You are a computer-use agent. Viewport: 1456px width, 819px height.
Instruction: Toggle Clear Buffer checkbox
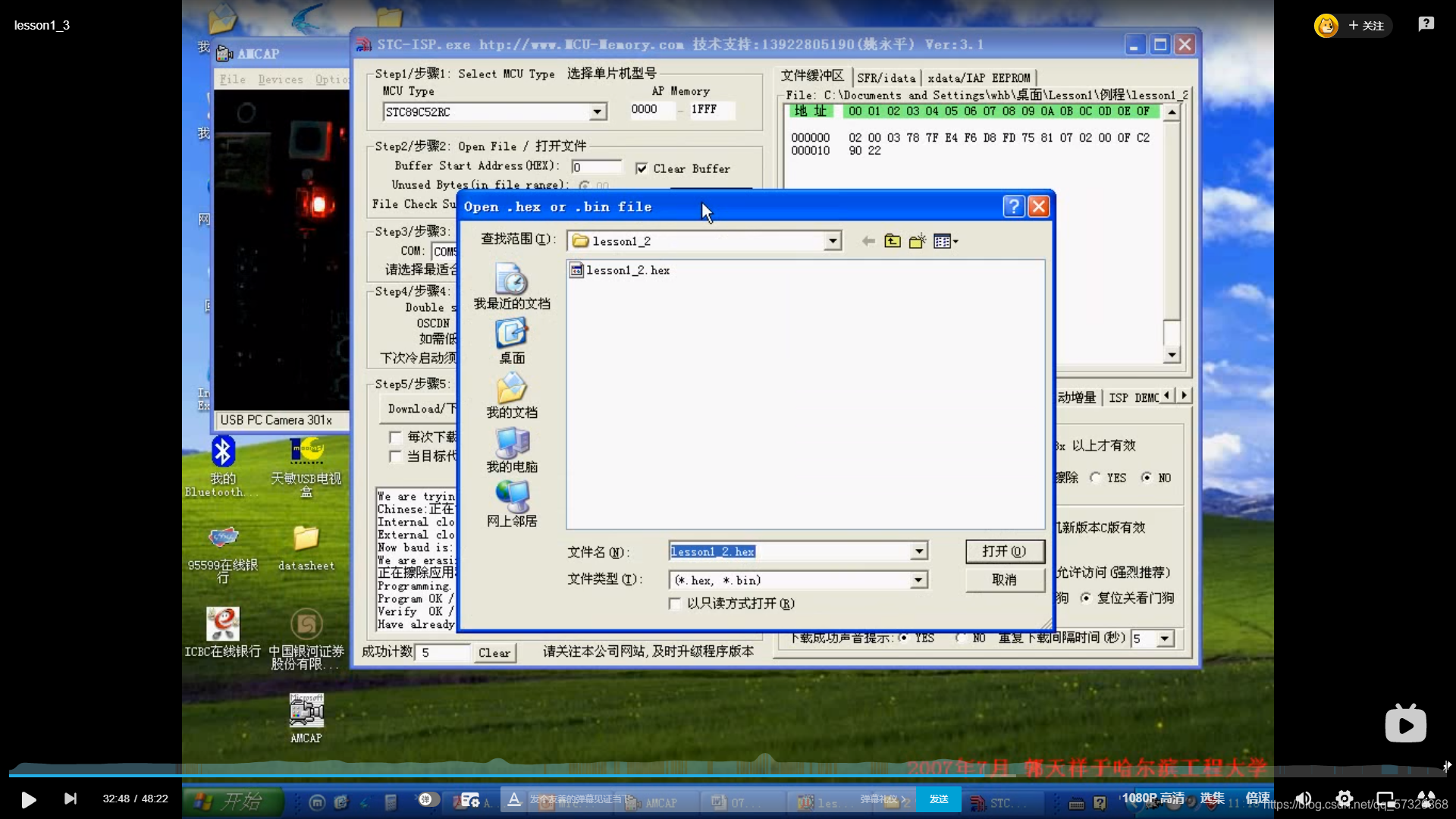click(642, 168)
